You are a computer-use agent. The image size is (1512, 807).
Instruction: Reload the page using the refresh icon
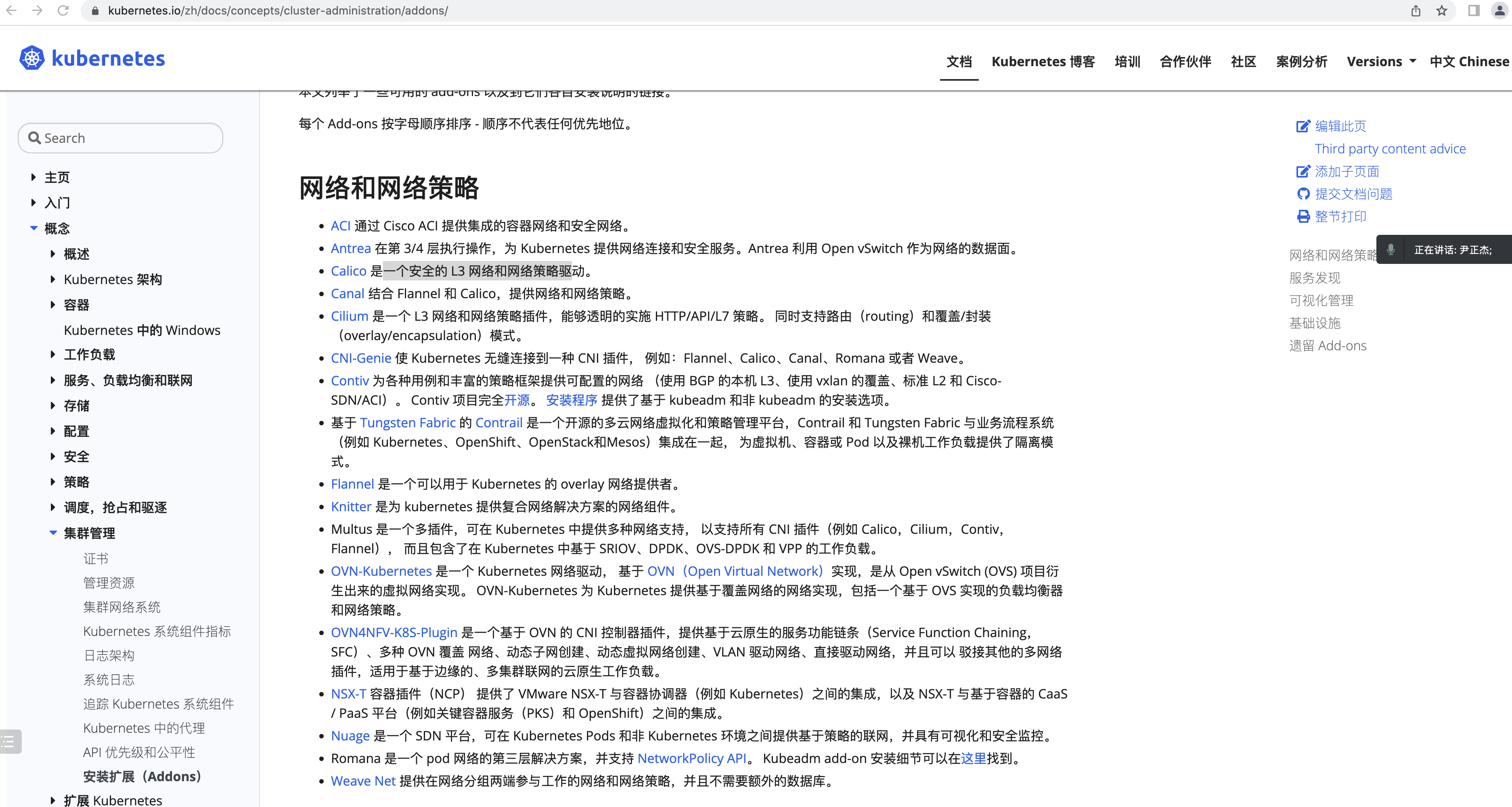click(63, 10)
